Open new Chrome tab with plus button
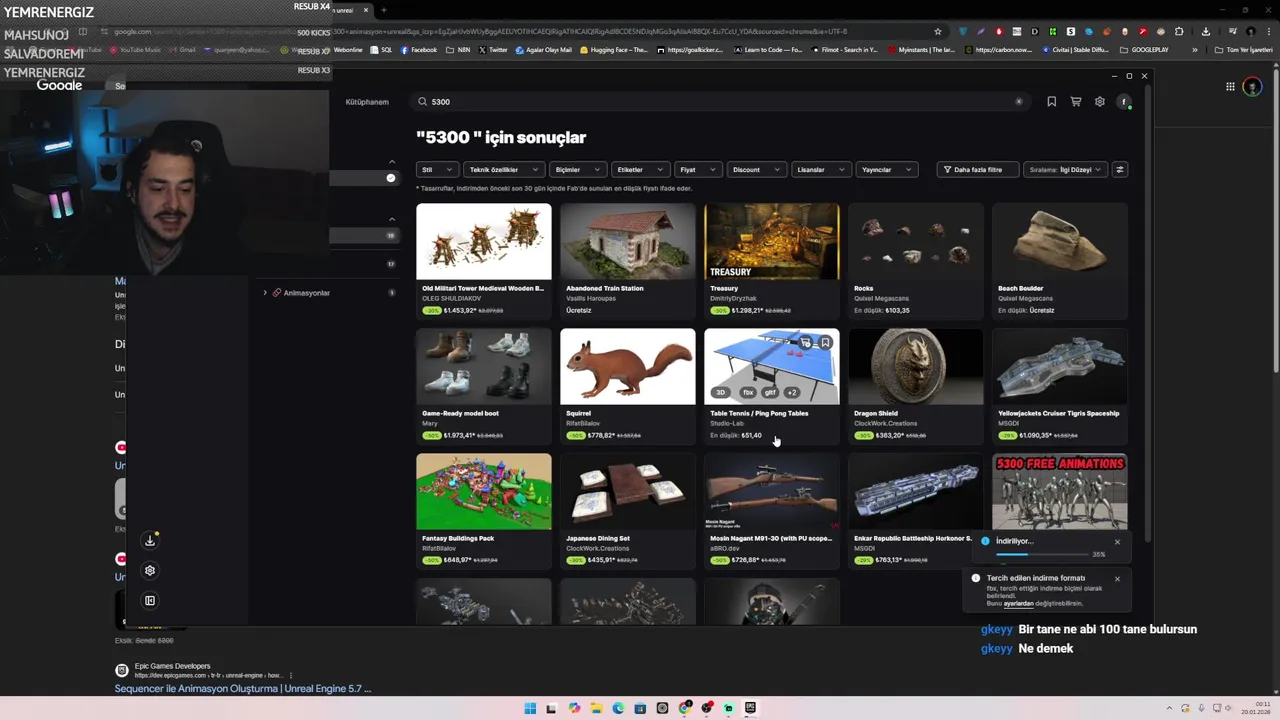Screen dimensions: 1280x720 pos(383,10)
